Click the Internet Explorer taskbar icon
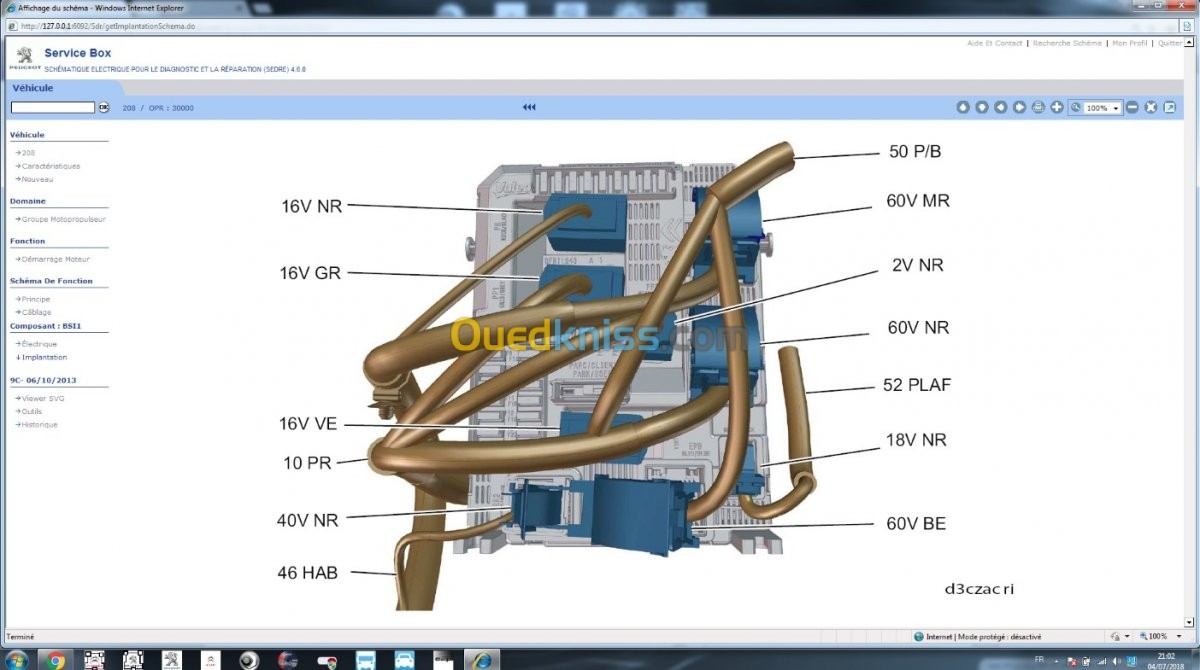This screenshot has height=670, width=1200. tap(482, 660)
